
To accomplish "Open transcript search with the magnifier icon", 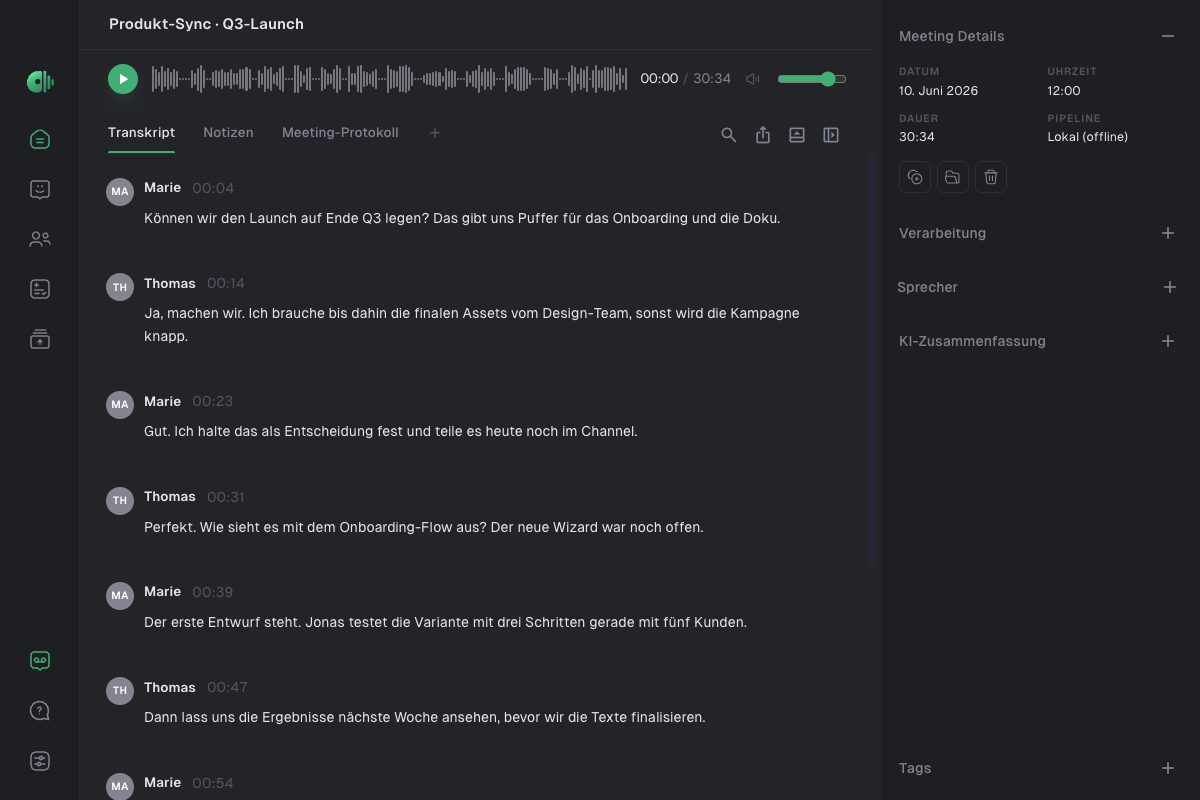I will point(729,135).
